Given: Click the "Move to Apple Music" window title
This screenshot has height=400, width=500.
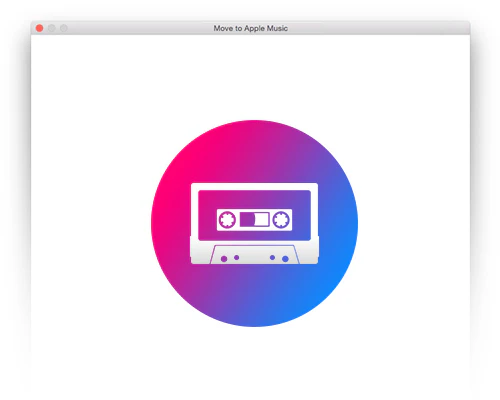Looking at the screenshot, I should click(x=251, y=28).
